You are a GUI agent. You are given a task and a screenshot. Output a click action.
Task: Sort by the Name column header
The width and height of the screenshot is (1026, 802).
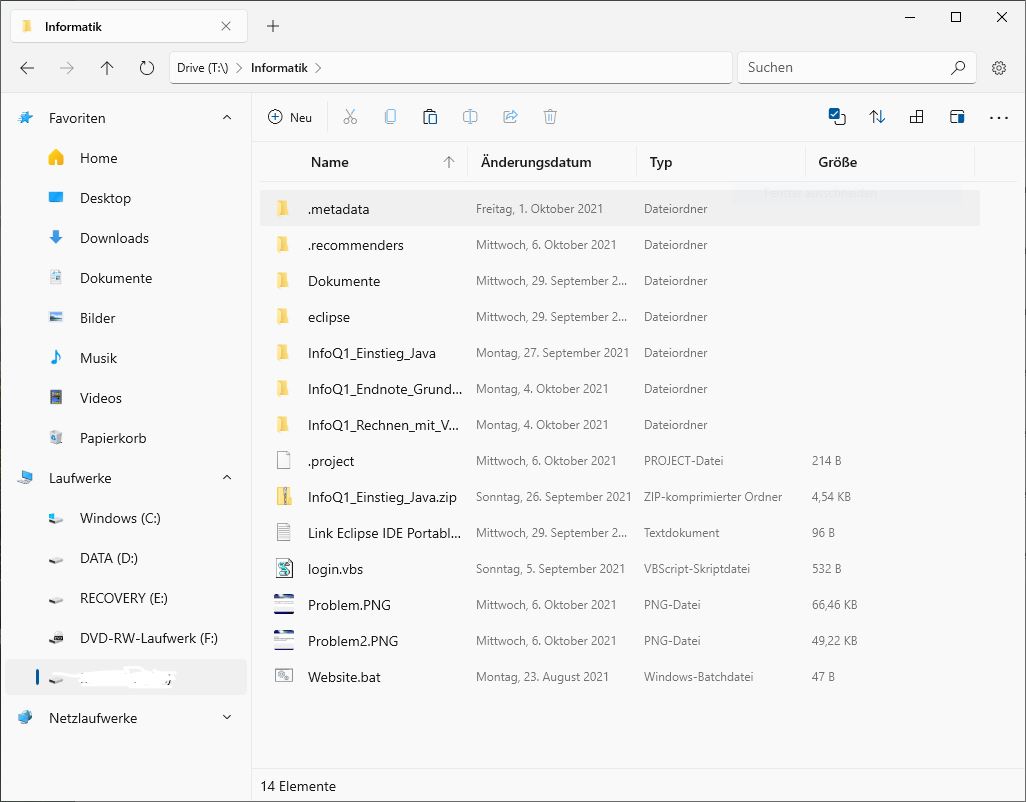(363, 162)
